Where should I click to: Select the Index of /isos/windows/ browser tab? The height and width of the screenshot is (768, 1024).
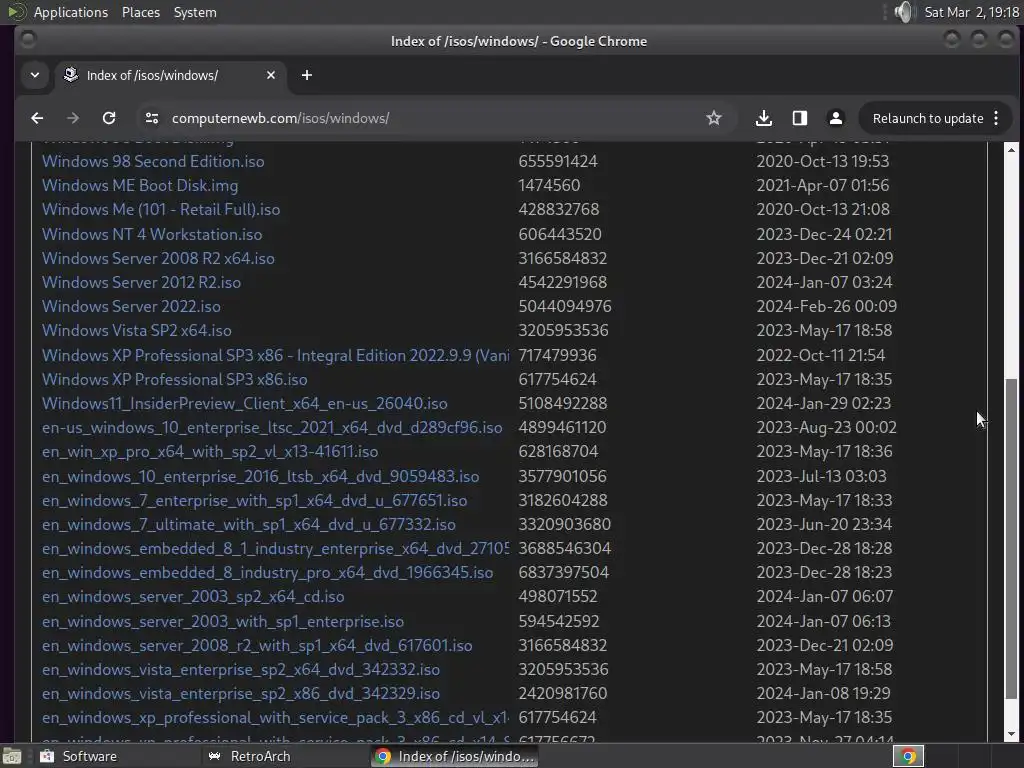point(170,75)
